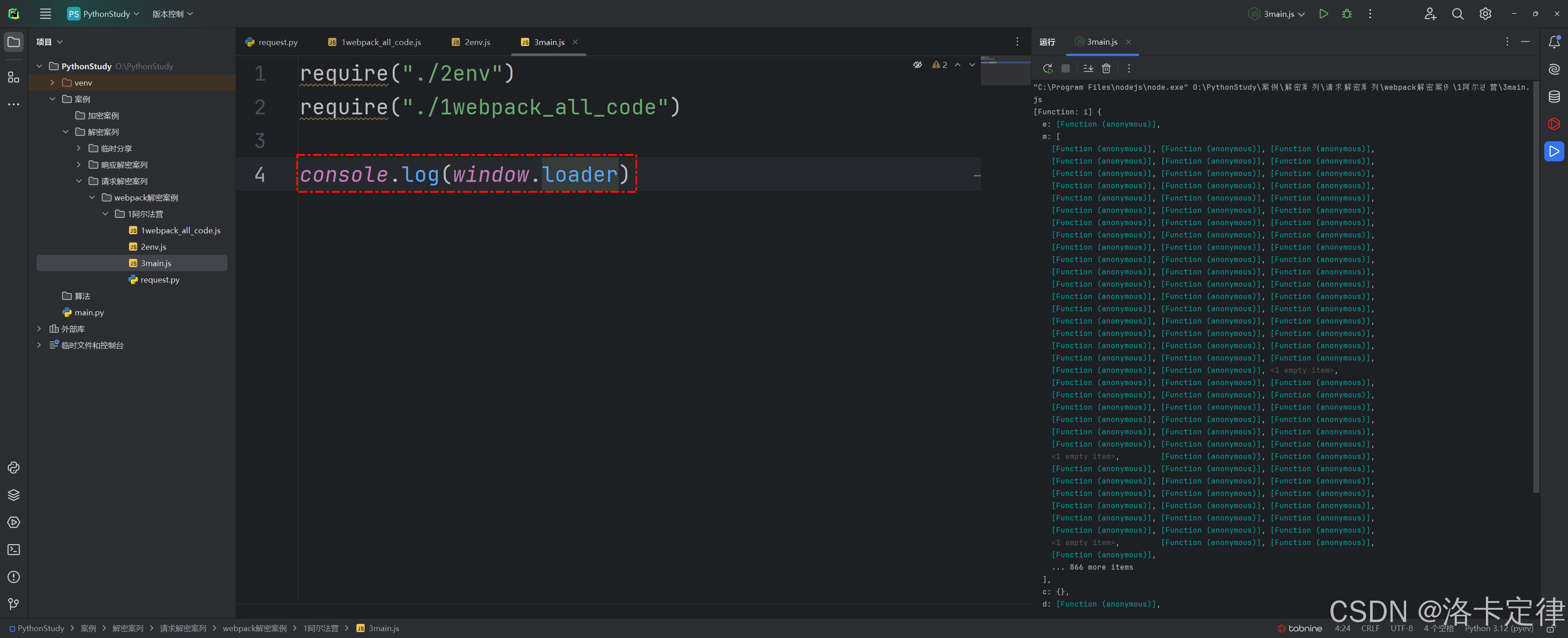Rerun 3main.js in the Run panel
This screenshot has height=638, width=1568.
pyautogui.click(x=1047, y=68)
